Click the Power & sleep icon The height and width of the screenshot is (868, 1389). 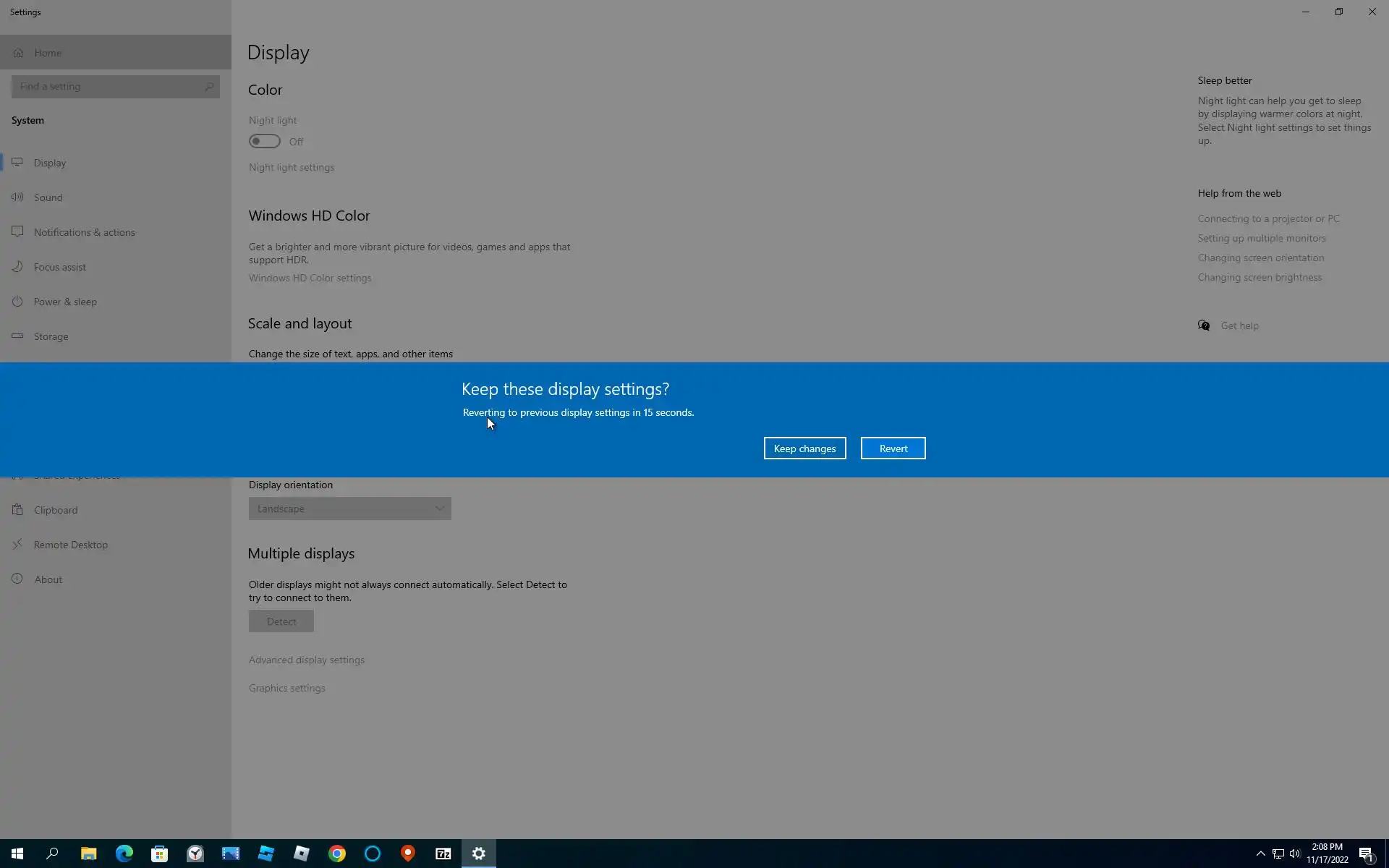pyautogui.click(x=17, y=301)
